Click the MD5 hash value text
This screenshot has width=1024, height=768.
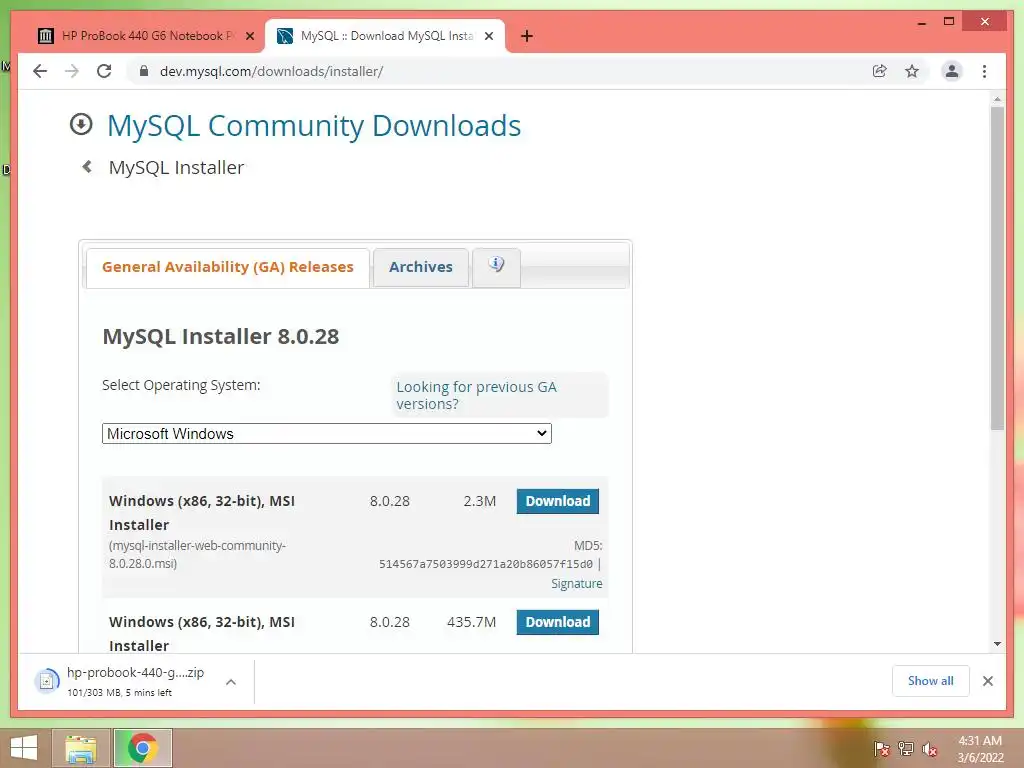pyautogui.click(x=486, y=564)
